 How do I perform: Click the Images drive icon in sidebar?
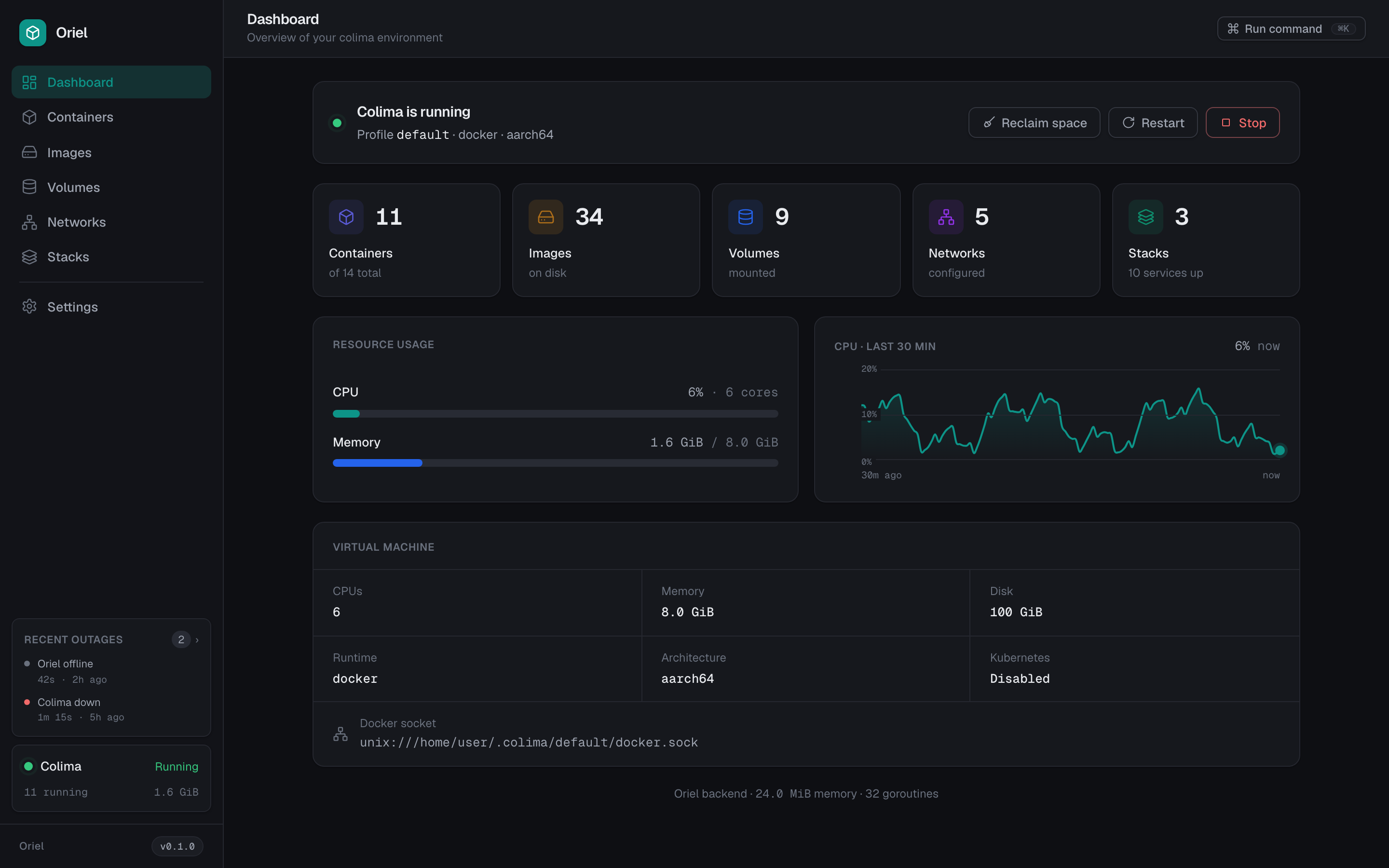(x=29, y=152)
